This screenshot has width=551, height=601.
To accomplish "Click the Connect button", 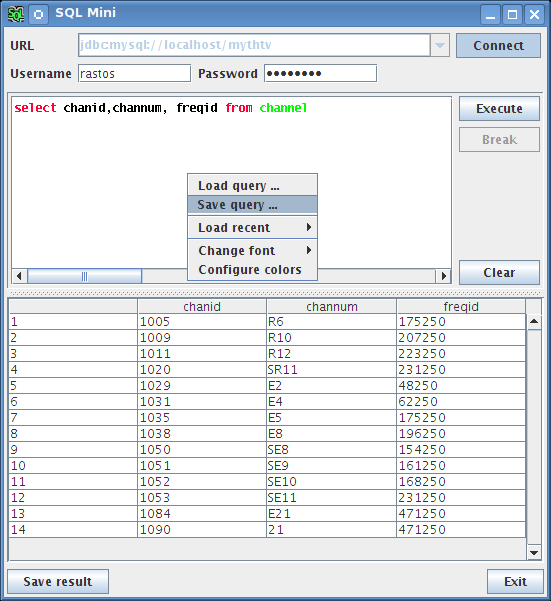I will click(498, 46).
